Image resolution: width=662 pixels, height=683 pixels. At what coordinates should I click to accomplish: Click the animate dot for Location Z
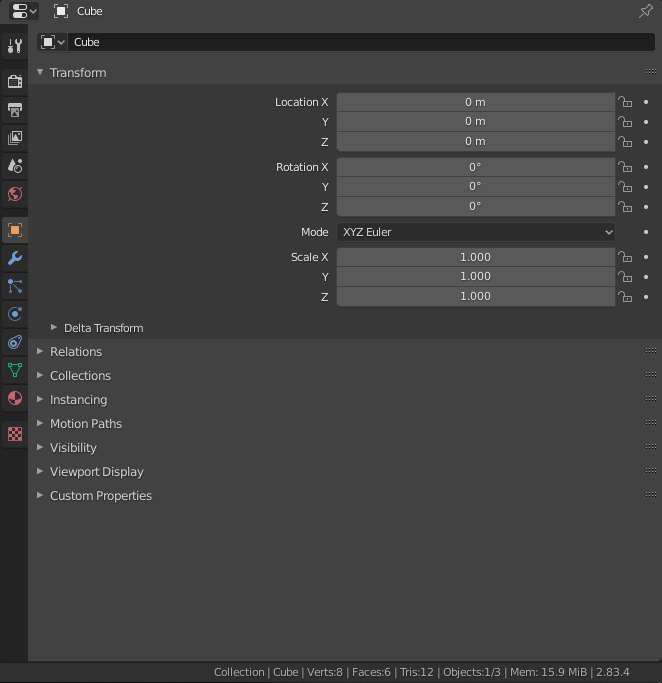[646, 142]
